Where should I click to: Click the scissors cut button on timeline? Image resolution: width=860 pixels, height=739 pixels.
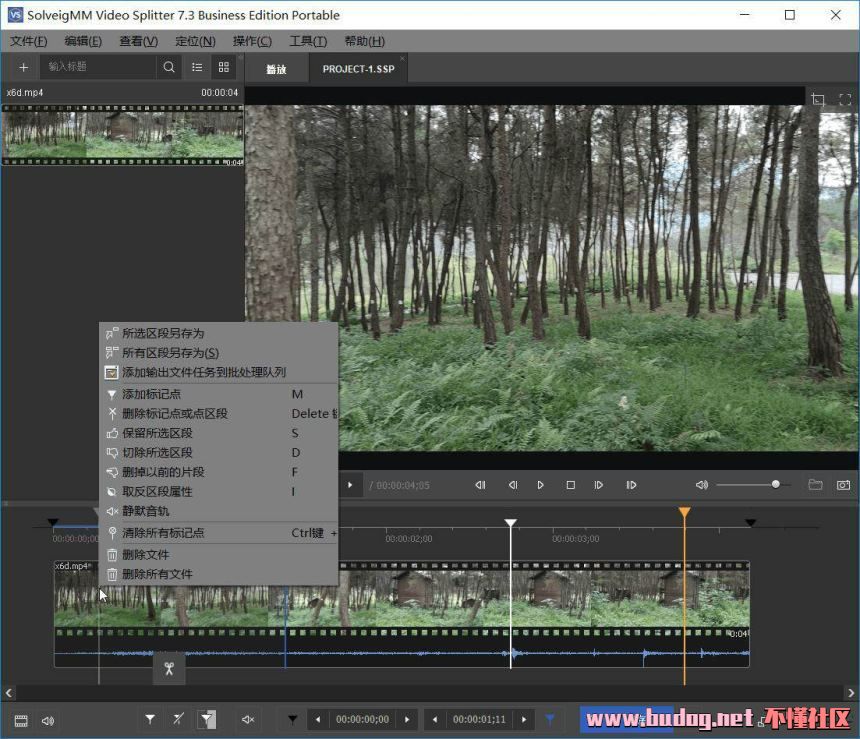pyautogui.click(x=169, y=668)
